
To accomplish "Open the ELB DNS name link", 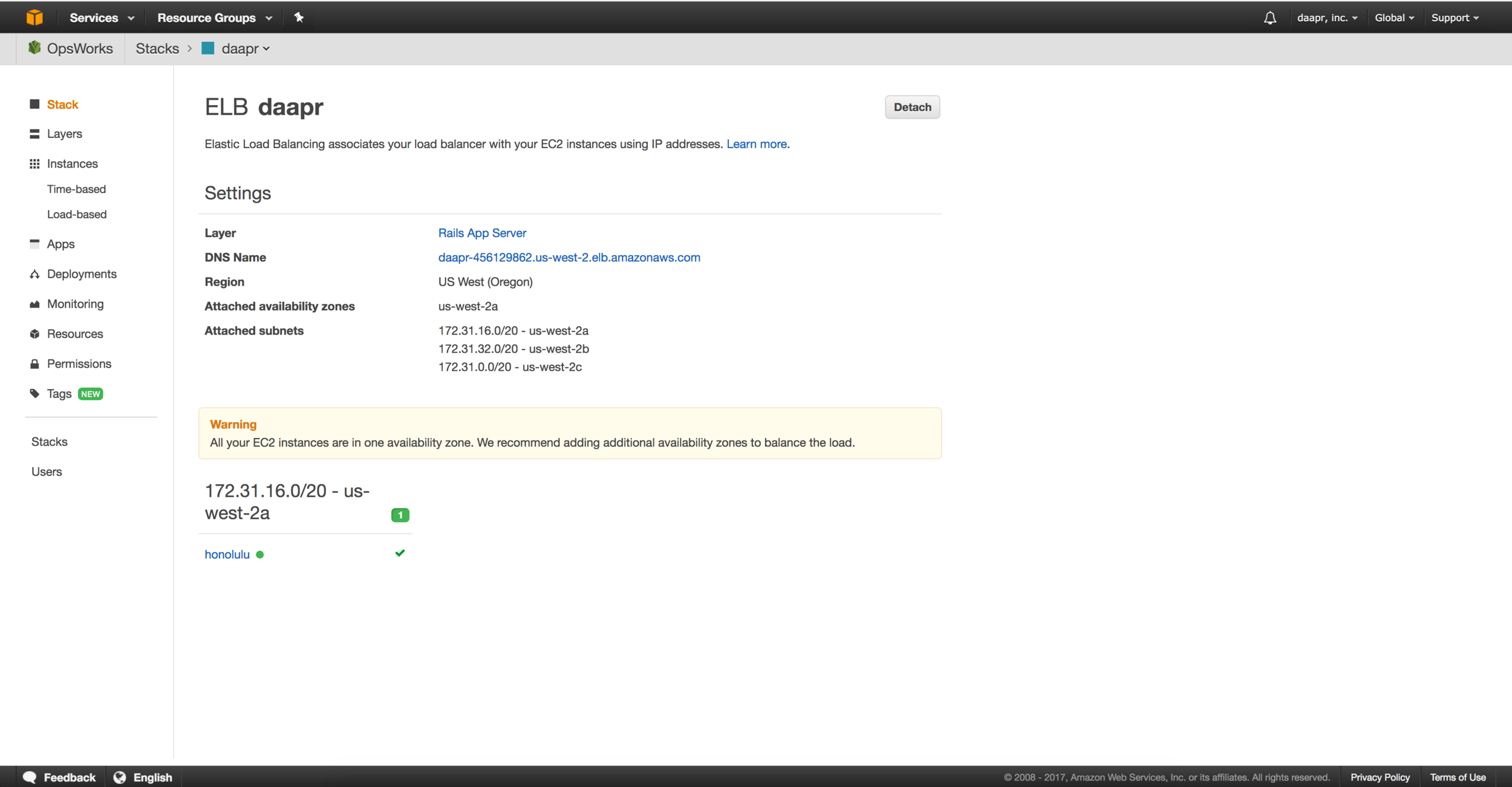I will click(x=569, y=257).
